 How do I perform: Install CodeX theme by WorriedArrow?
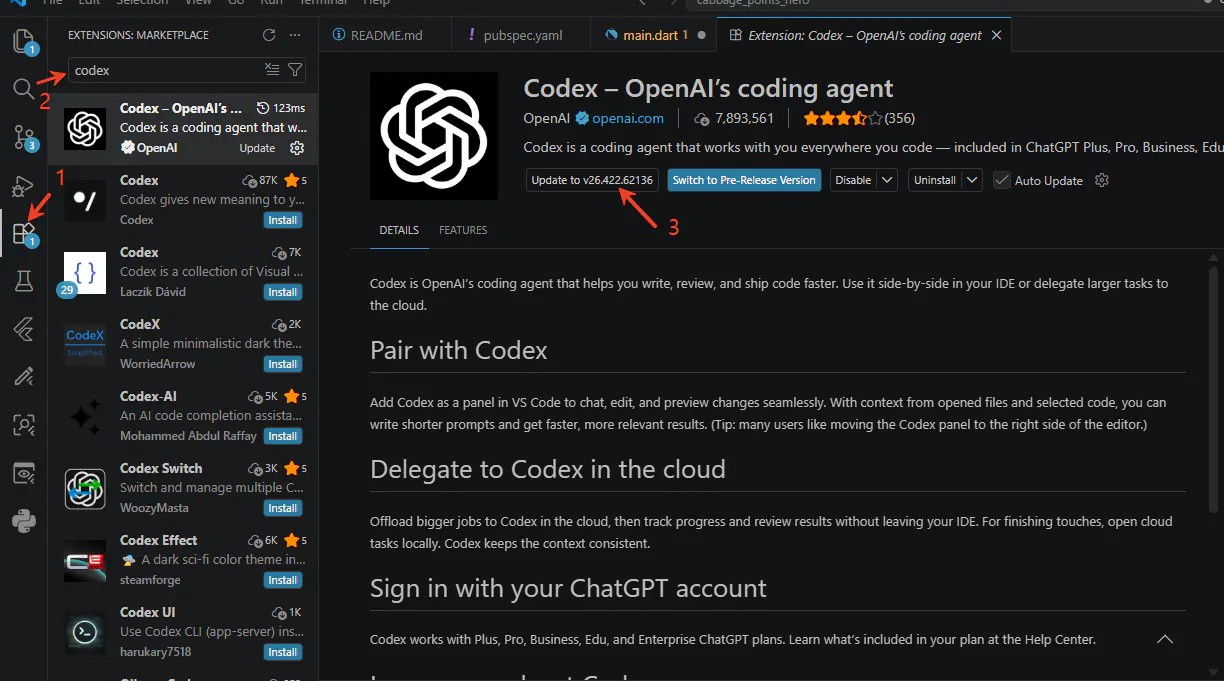tap(283, 364)
